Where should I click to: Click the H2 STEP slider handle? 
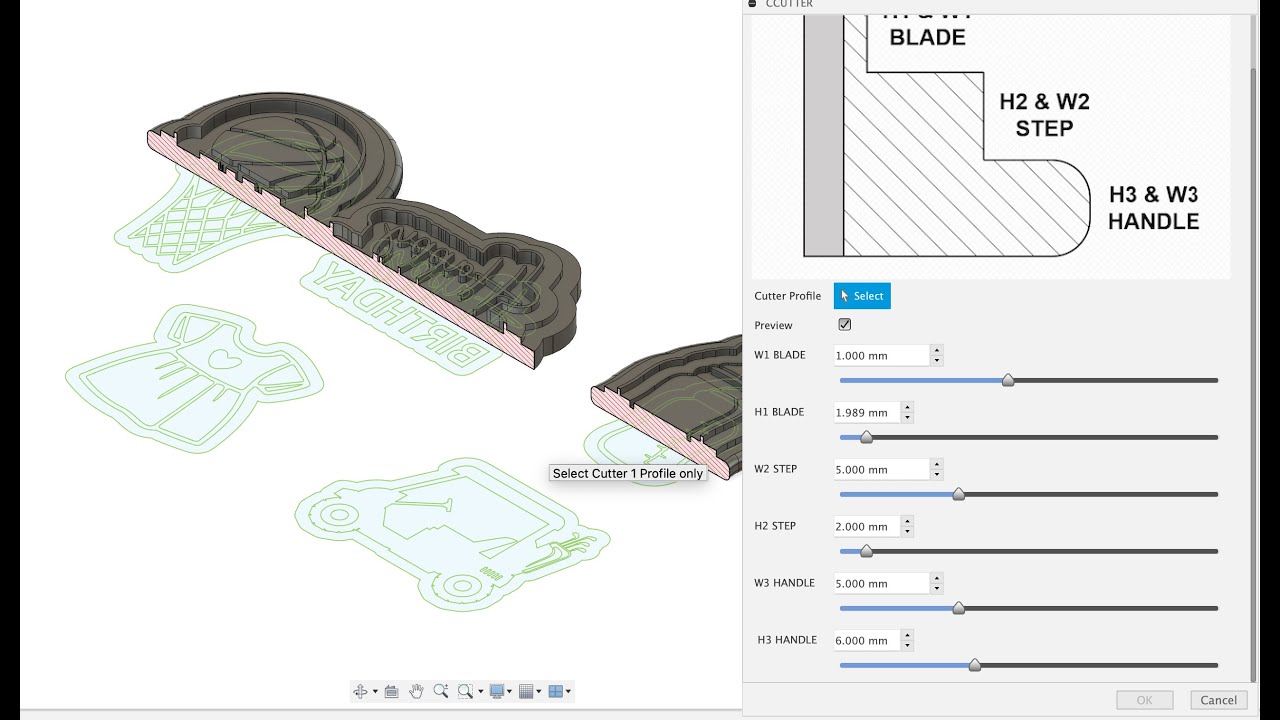pyautogui.click(x=866, y=551)
